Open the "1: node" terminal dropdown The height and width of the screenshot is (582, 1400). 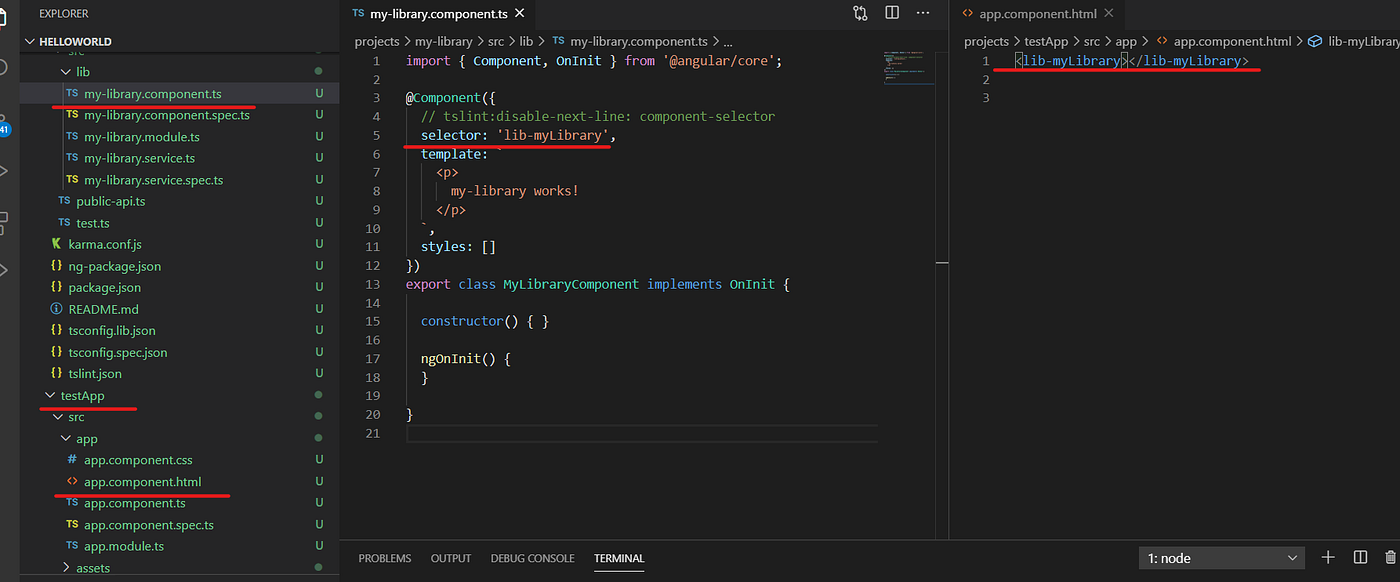coord(1221,557)
